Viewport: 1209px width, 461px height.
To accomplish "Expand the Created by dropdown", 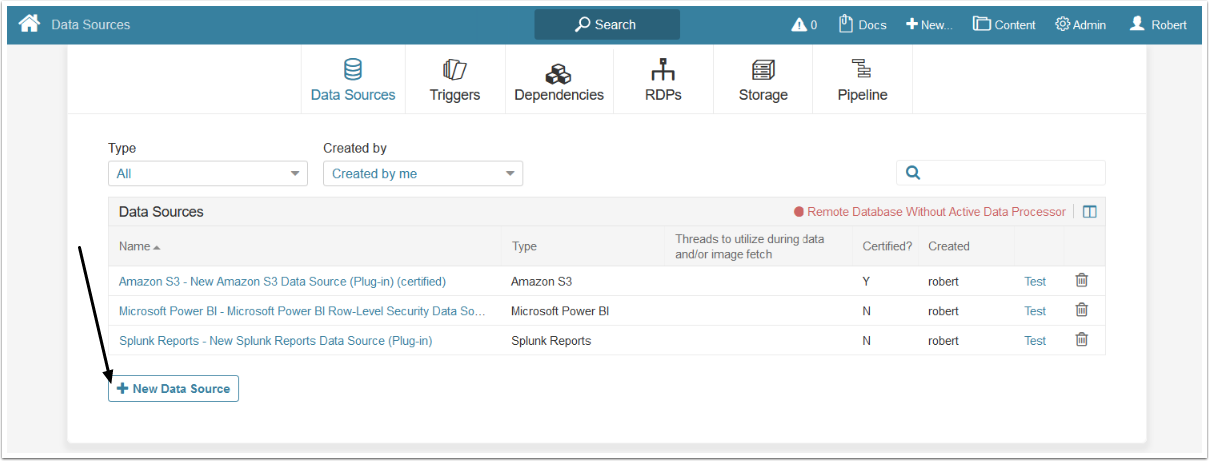I will coord(422,174).
